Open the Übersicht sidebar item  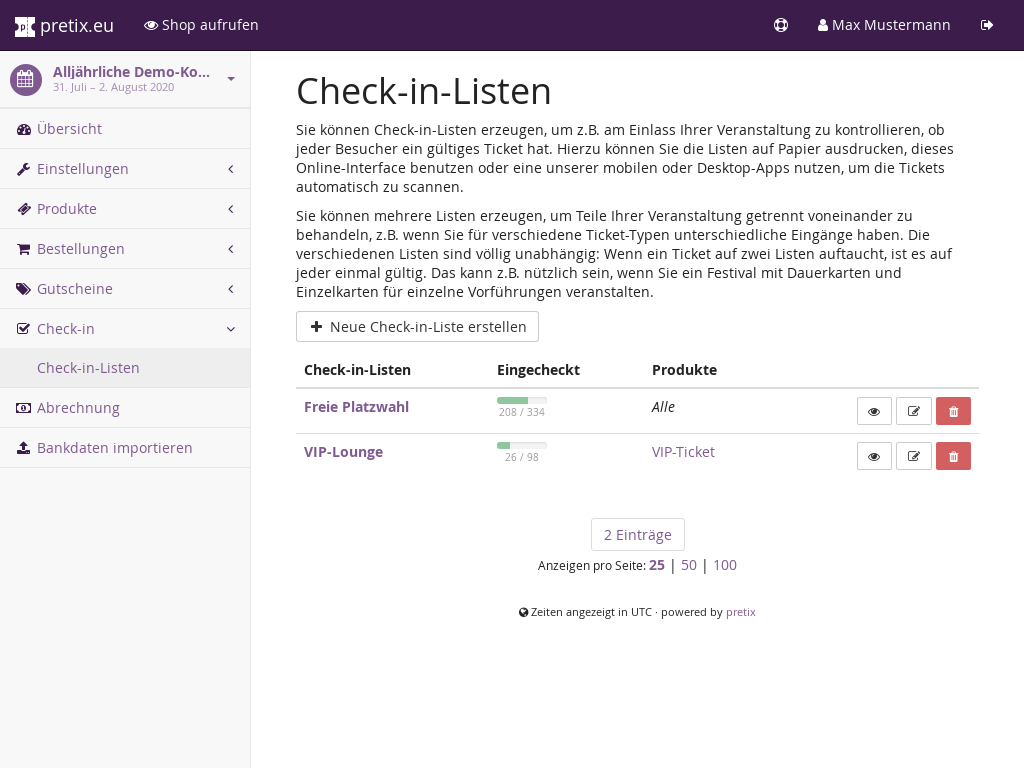(69, 129)
